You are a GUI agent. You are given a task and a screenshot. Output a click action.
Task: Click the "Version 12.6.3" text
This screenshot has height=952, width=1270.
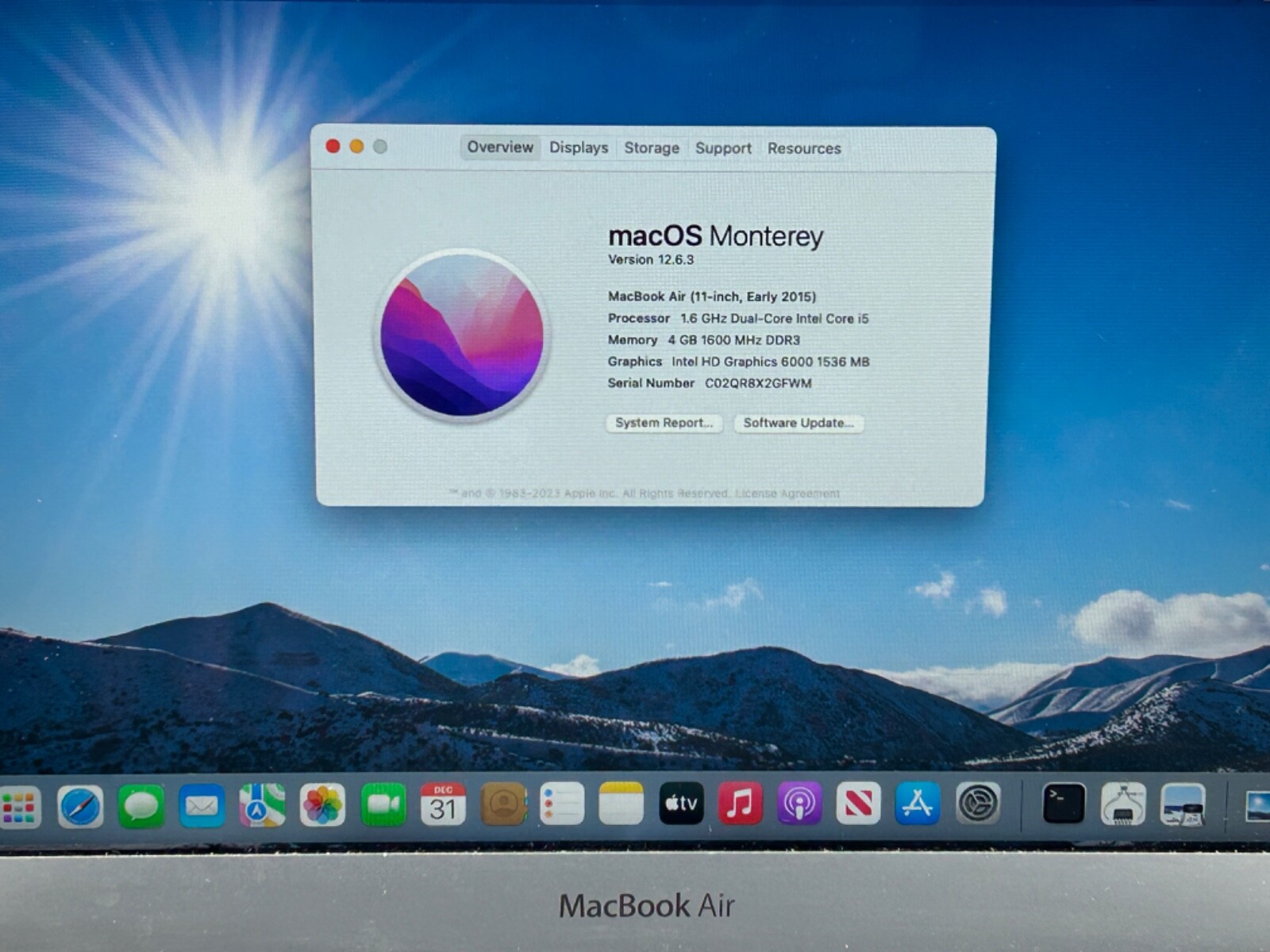tap(651, 259)
